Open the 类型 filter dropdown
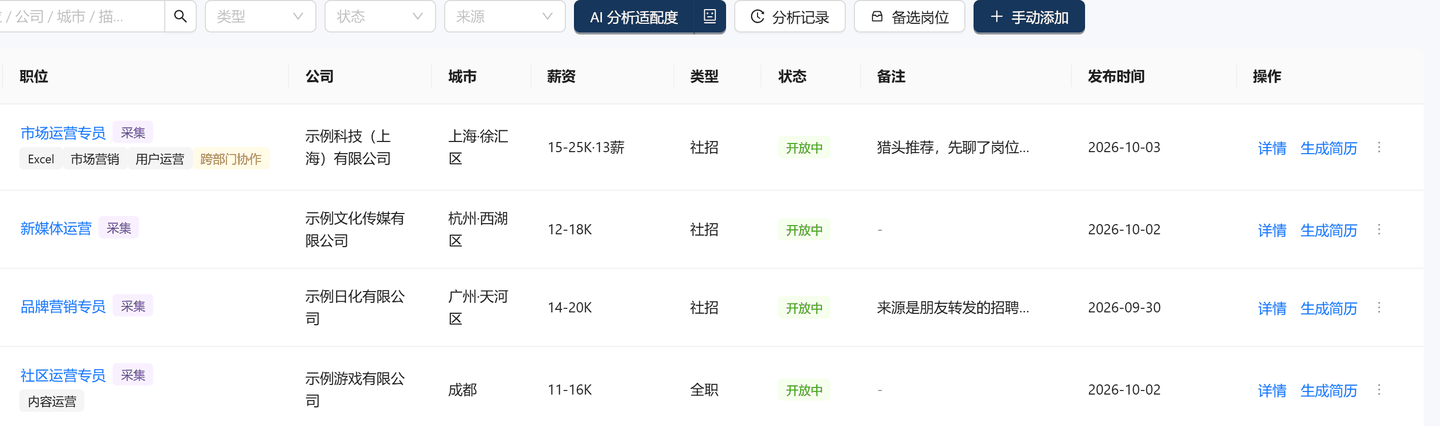 260,17
